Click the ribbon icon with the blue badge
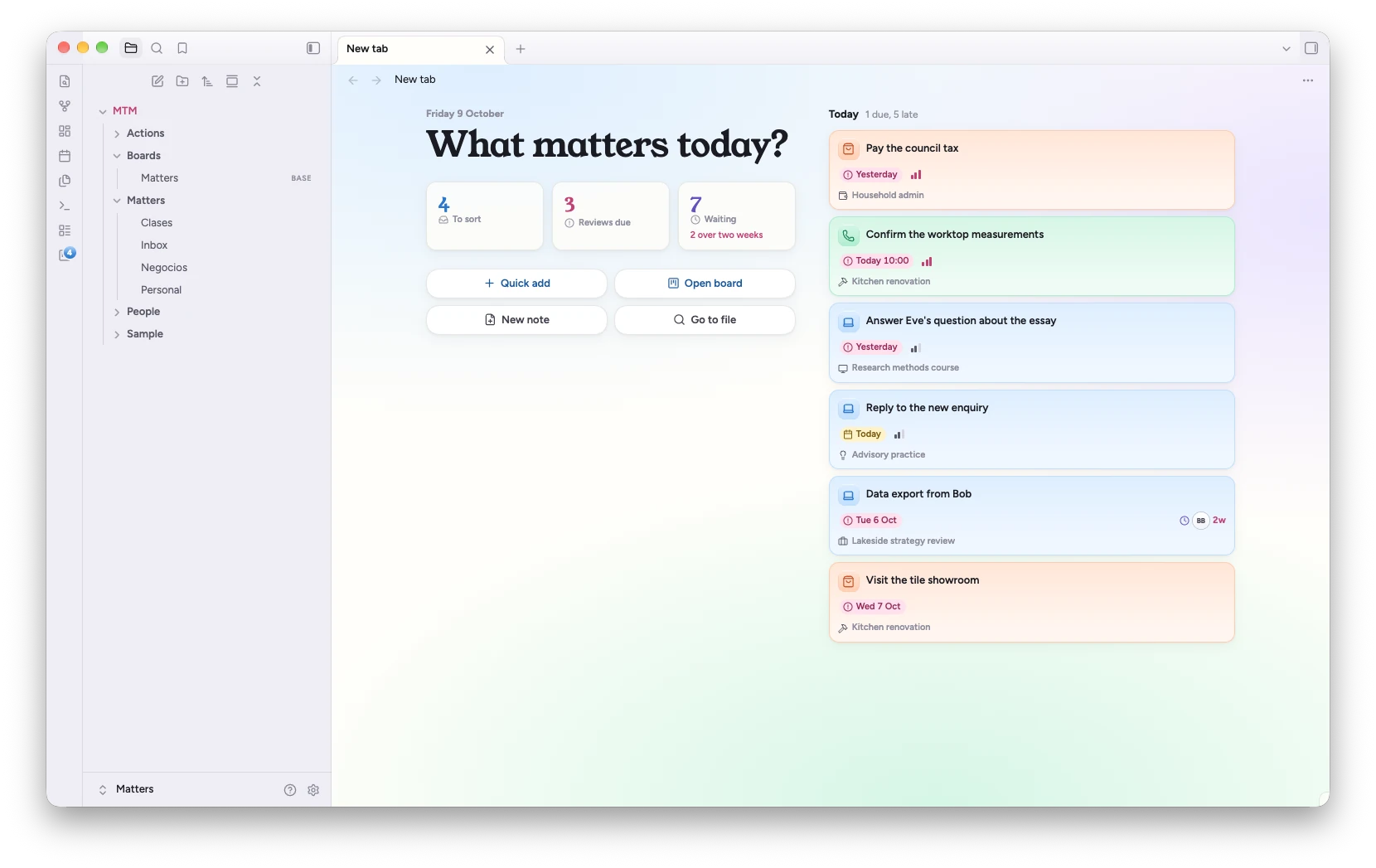This screenshot has width=1376, height=868. pyautogui.click(x=66, y=255)
